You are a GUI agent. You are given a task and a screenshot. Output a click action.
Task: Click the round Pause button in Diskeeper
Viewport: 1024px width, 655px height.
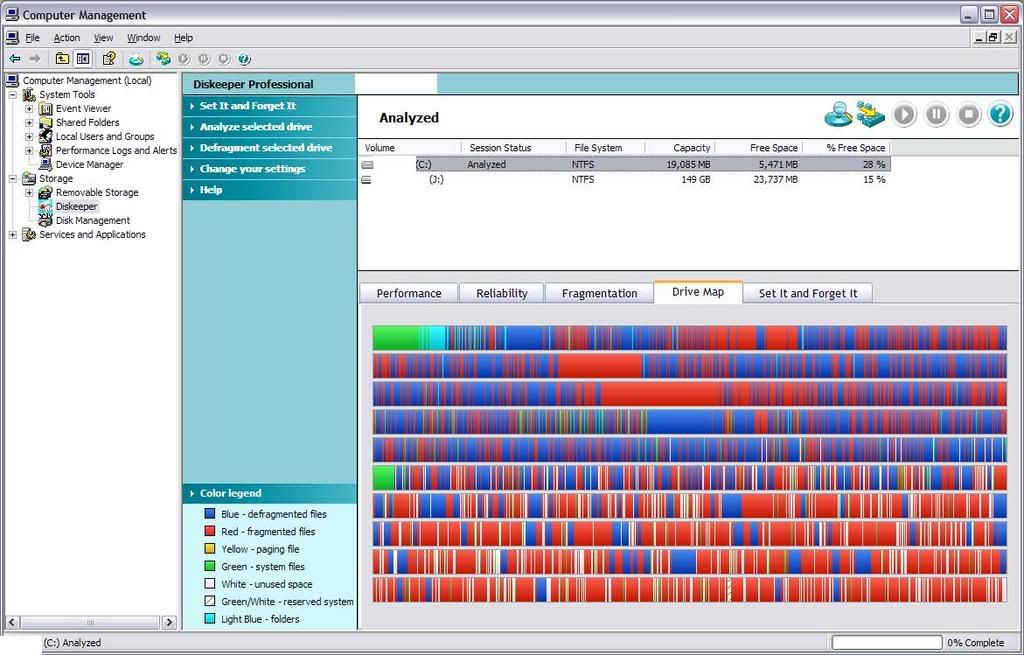pos(936,114)
